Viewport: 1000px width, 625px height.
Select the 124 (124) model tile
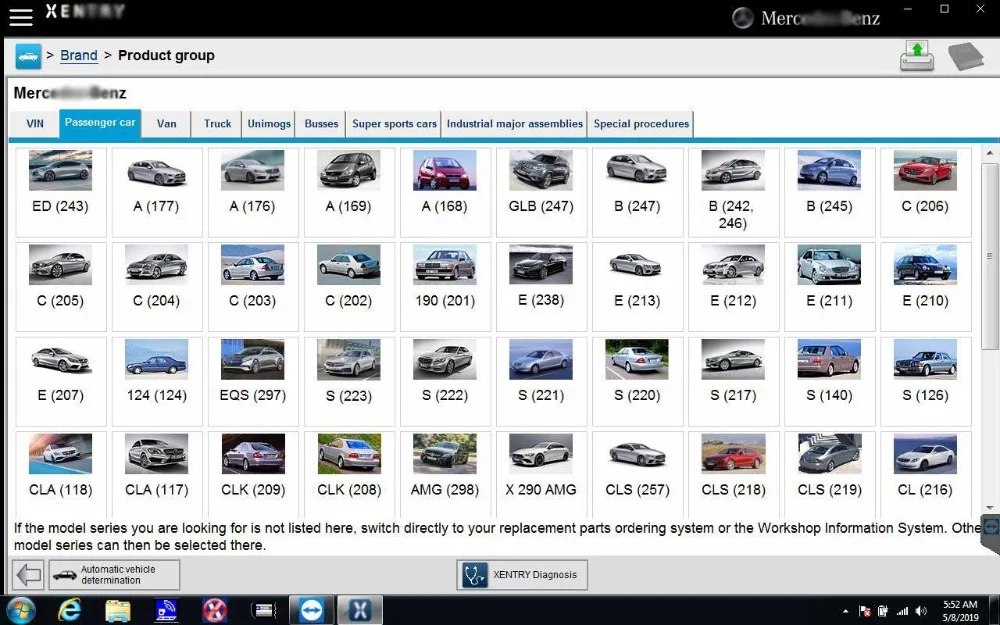pos(157,381)
